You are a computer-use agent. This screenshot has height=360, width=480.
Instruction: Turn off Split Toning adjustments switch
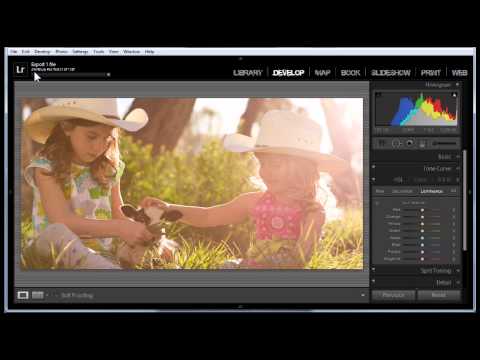(x=374, y=269)
